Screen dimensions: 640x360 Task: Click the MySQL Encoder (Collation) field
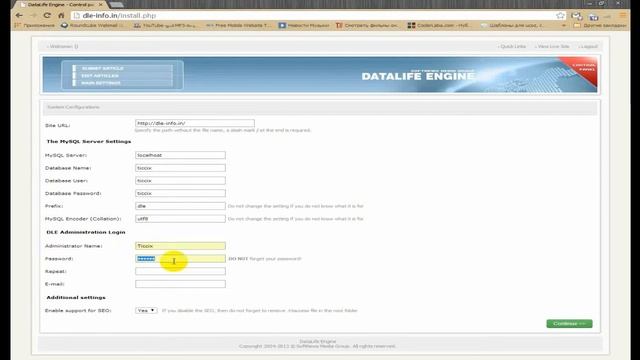click(x=180, y=218)
